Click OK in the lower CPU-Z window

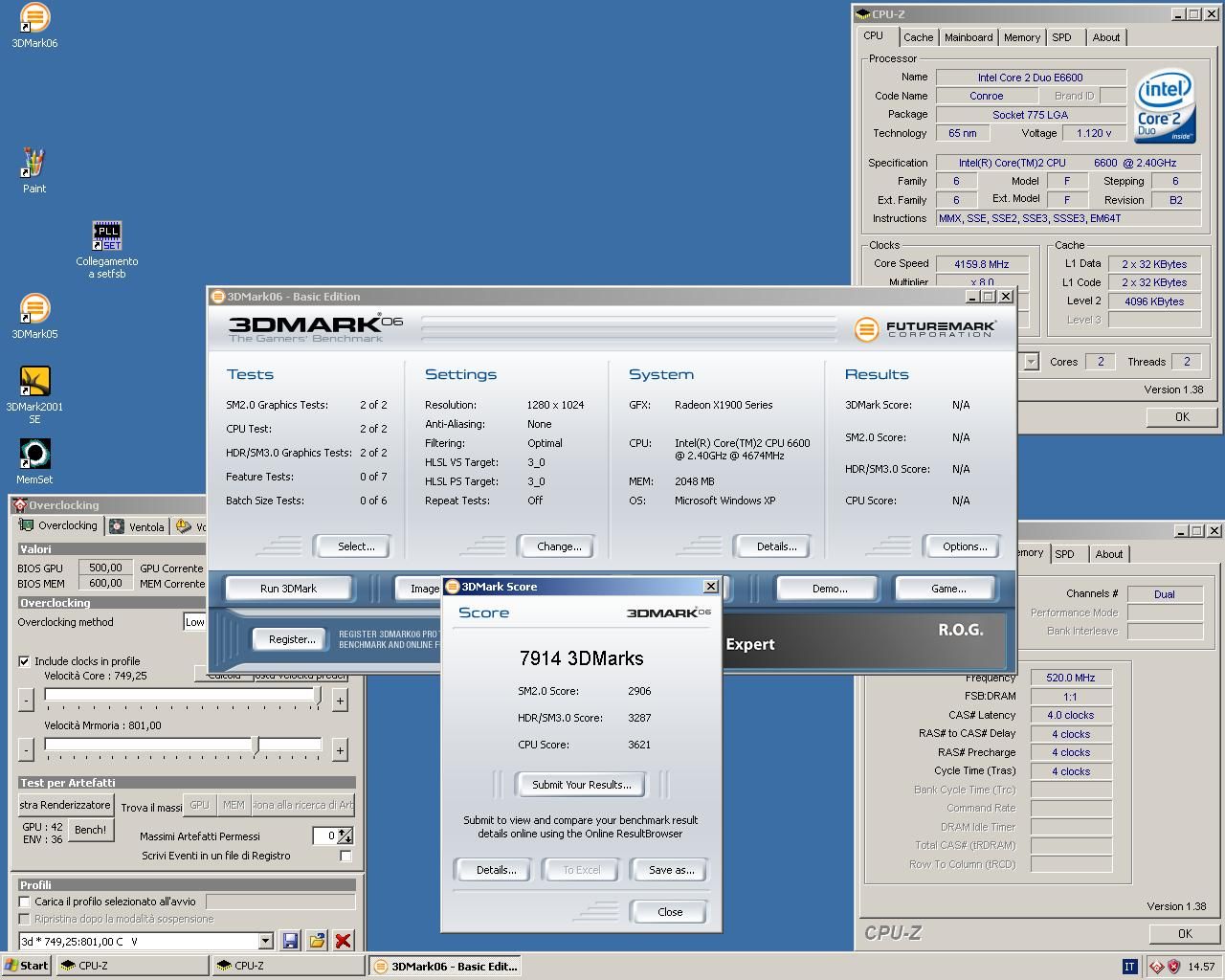[1185, 933]
